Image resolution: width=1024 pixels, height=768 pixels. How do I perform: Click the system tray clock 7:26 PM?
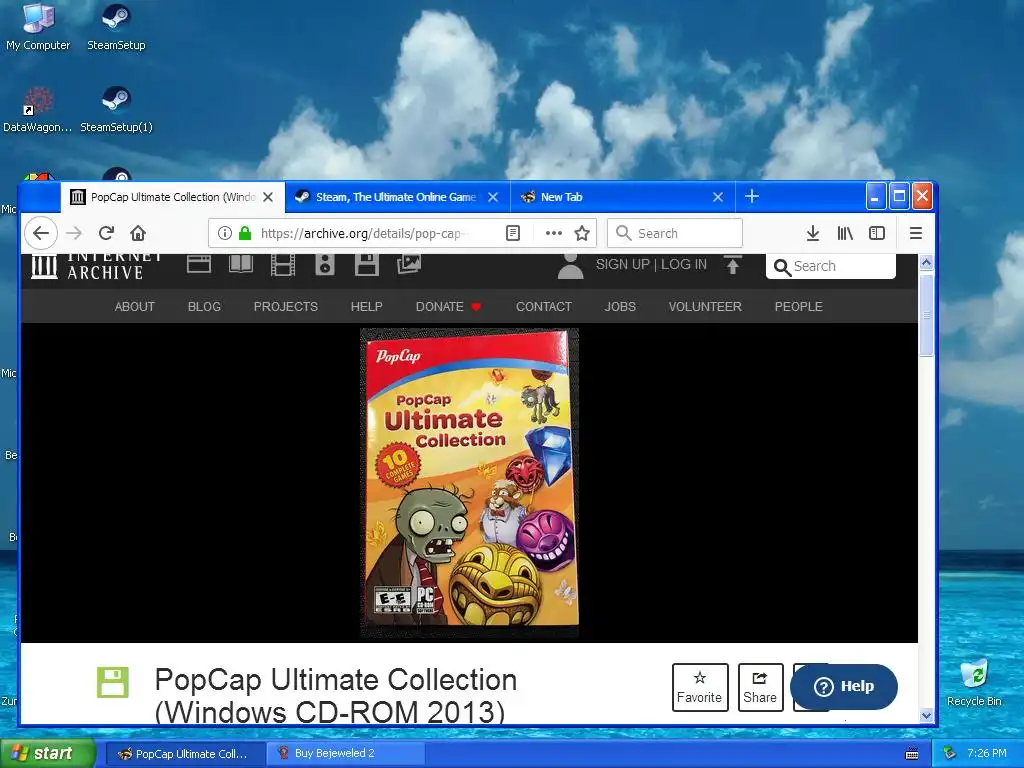click(987, 753)
